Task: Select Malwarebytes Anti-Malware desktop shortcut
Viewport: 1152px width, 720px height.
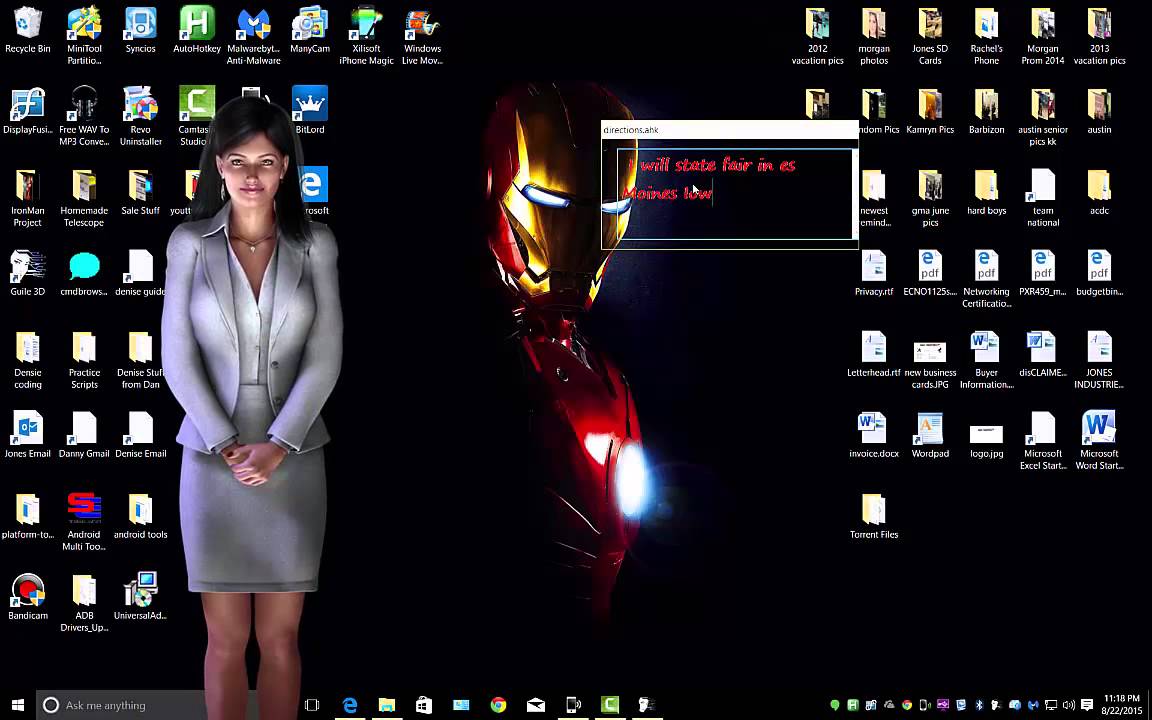Action: (x=253, y=35)
